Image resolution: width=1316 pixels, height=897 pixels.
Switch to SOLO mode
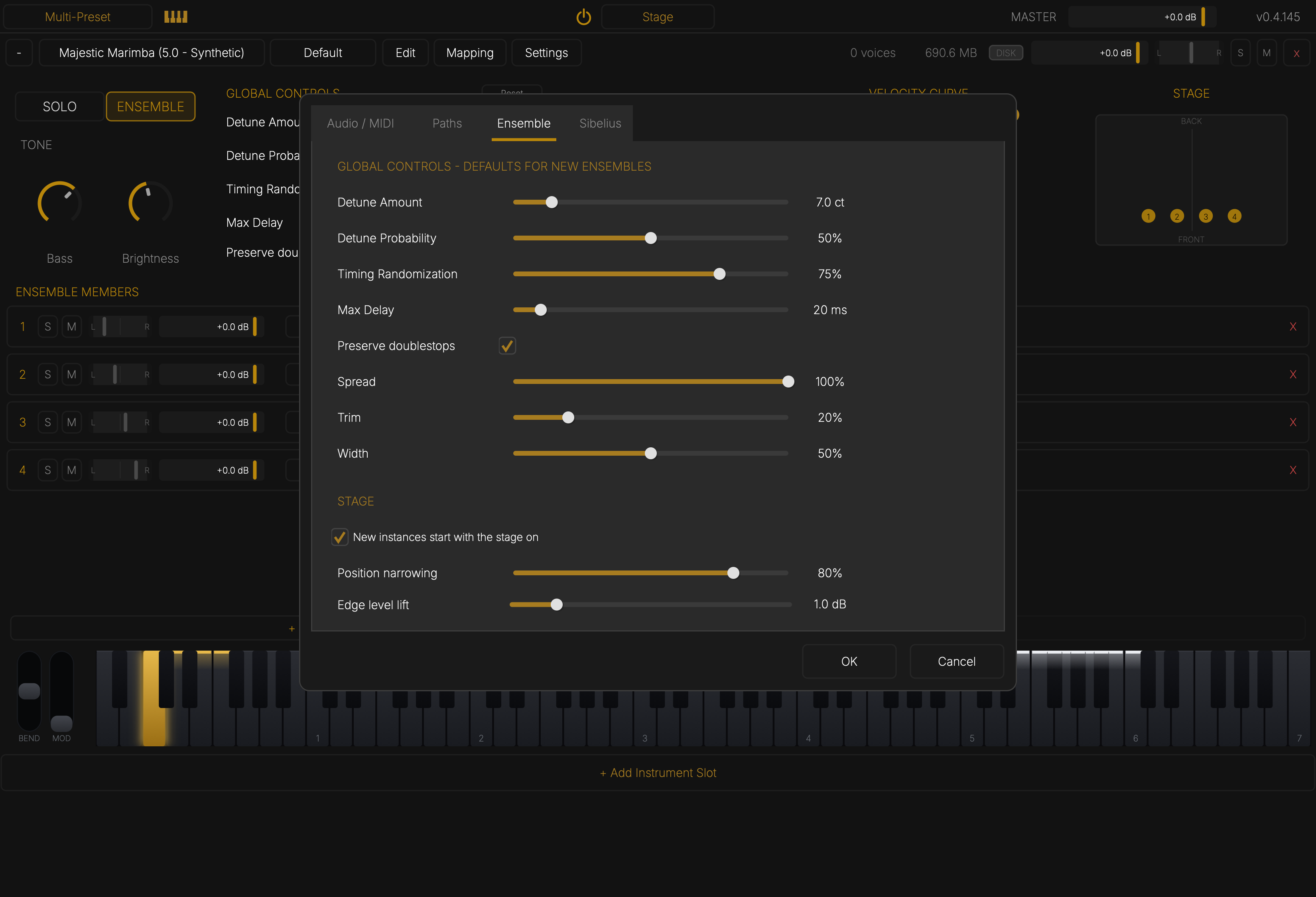pos(59,106)
